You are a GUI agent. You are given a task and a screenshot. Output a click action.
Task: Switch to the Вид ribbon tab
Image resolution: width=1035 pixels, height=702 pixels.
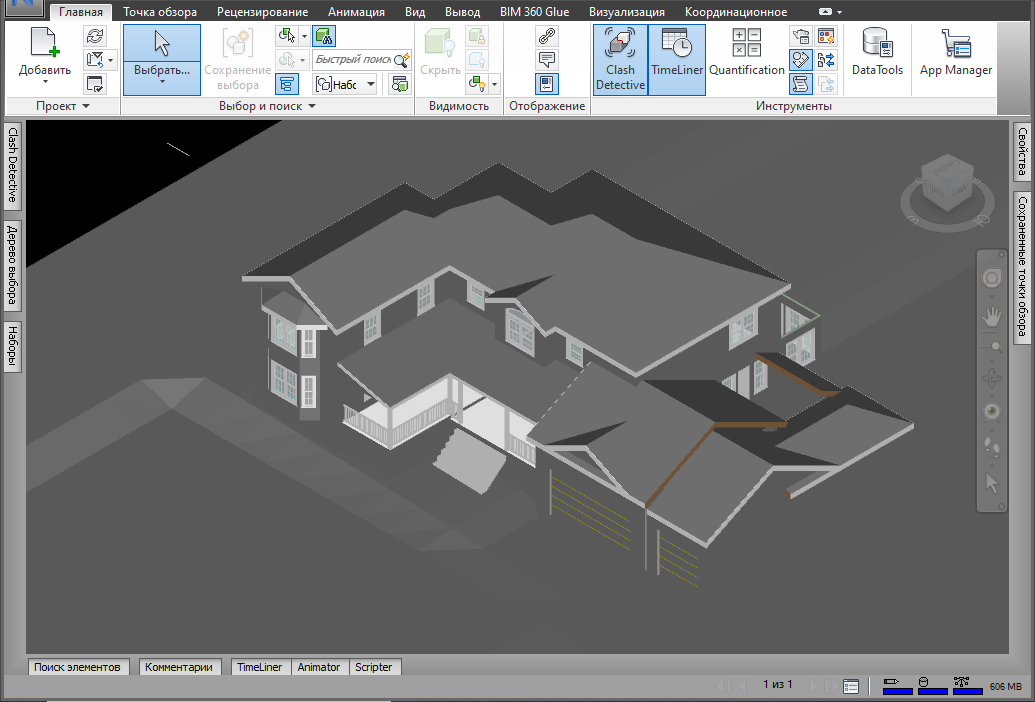415,12
